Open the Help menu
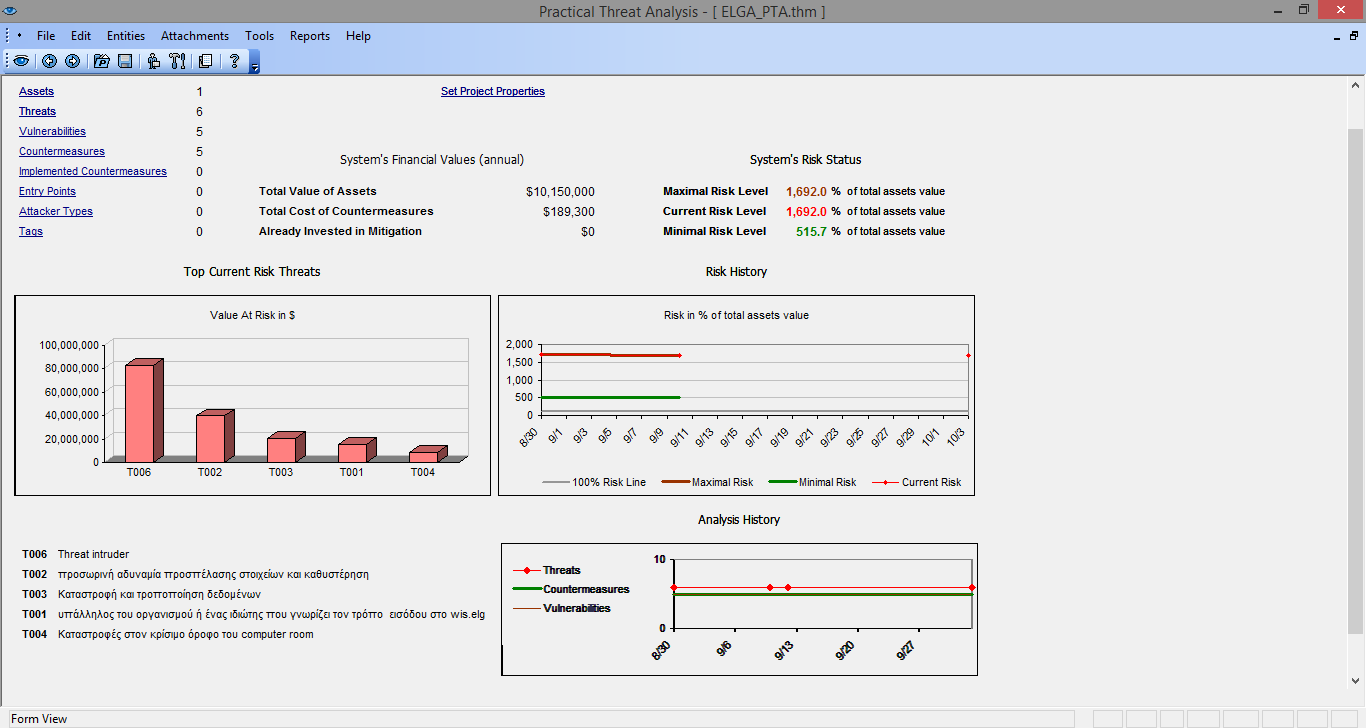Screen dimensions: 1366x728 coord(358,36)
